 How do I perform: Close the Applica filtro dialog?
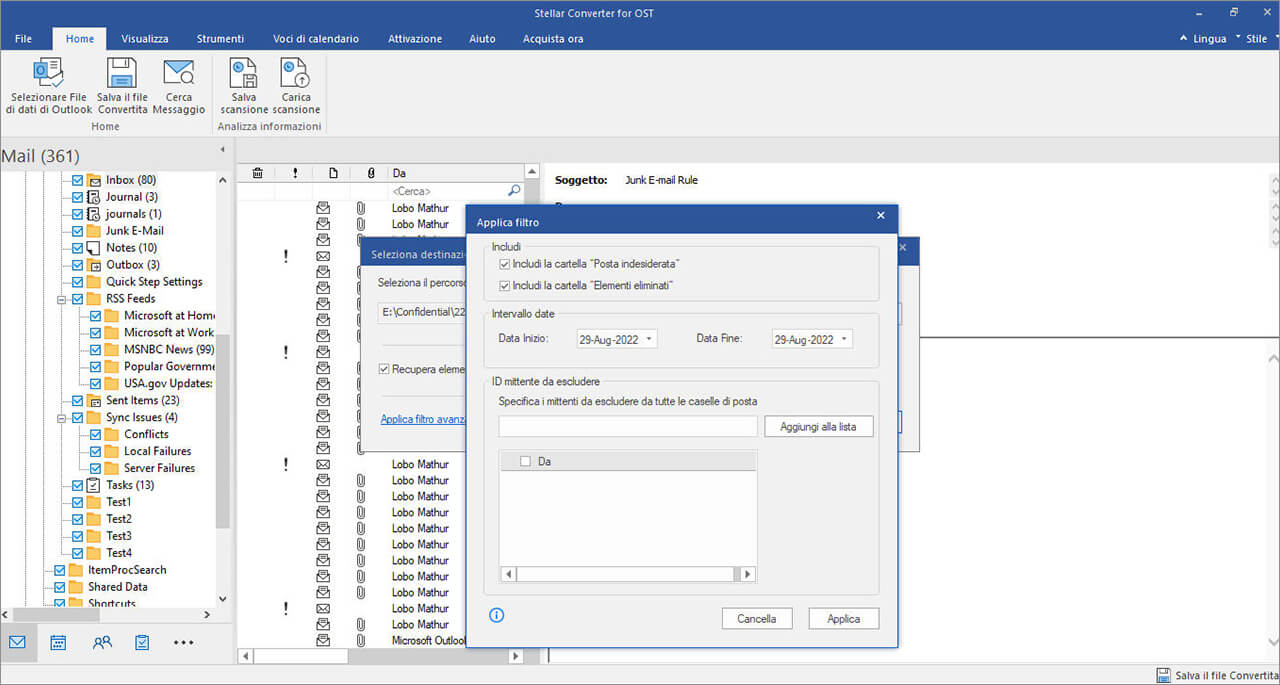coord(881,215)
